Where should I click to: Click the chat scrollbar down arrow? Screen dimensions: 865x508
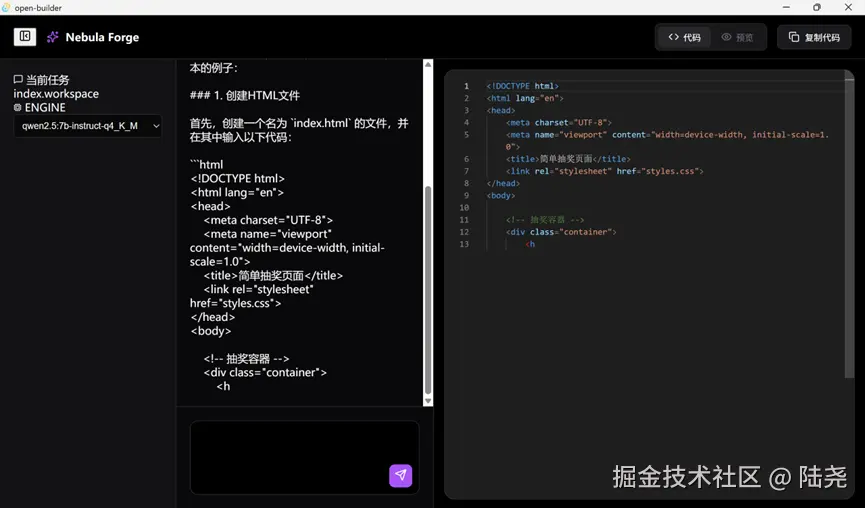(428, 401)
